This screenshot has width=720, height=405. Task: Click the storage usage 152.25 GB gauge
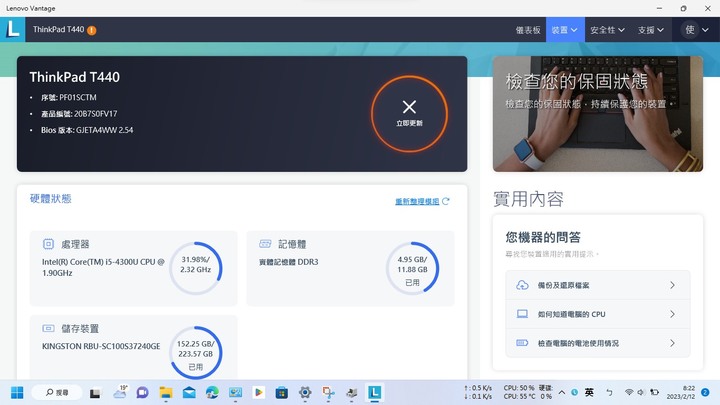tap(196, 352)
